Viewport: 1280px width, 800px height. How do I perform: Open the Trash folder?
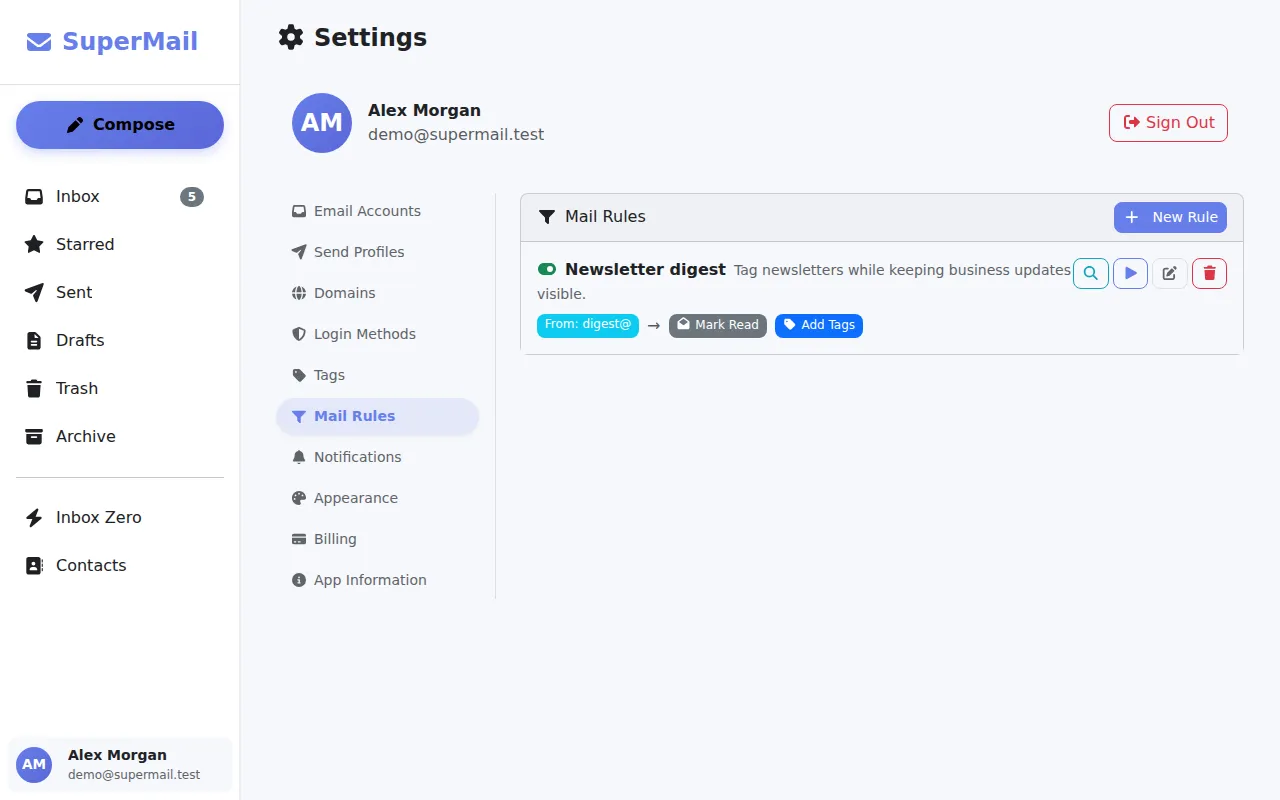pyautogui.click(x=120, y=389)
